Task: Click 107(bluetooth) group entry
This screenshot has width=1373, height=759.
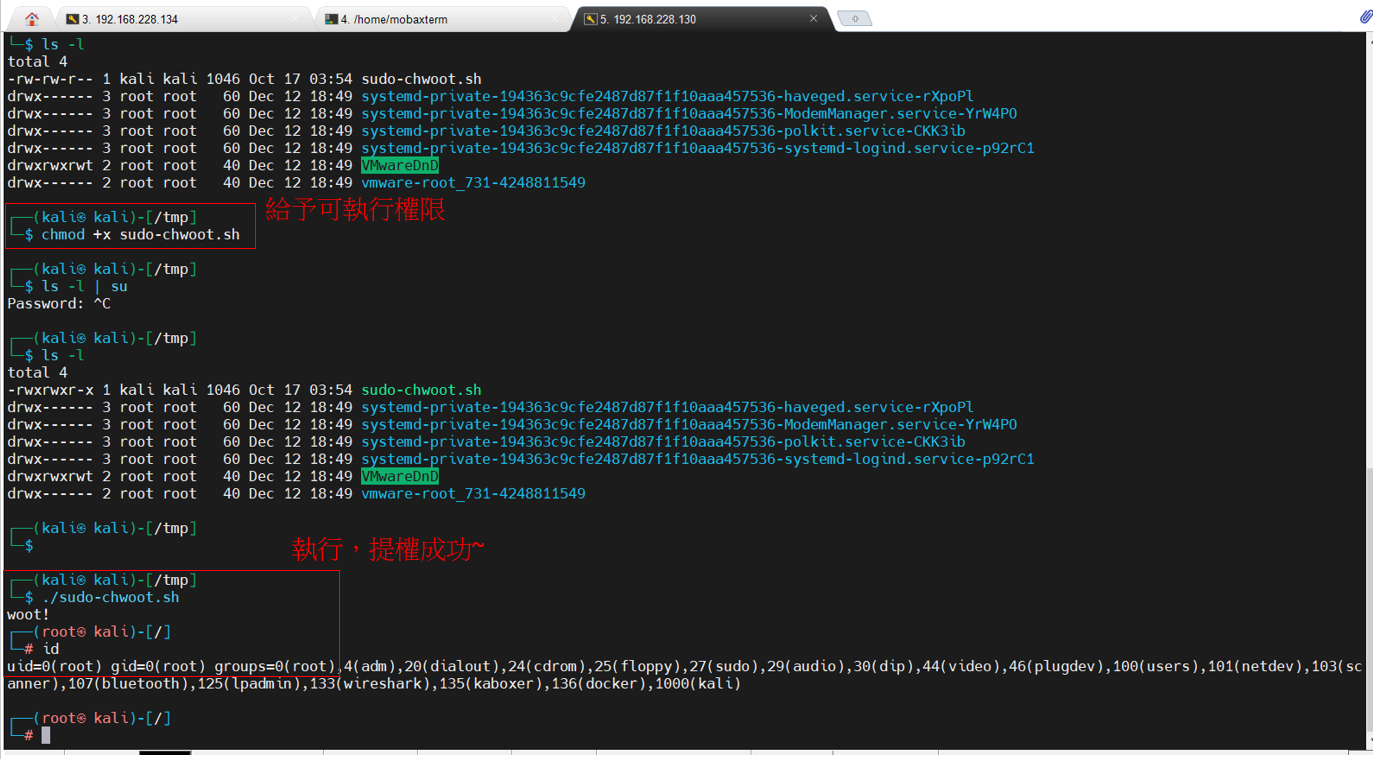Action: click(x=127, y=684)
